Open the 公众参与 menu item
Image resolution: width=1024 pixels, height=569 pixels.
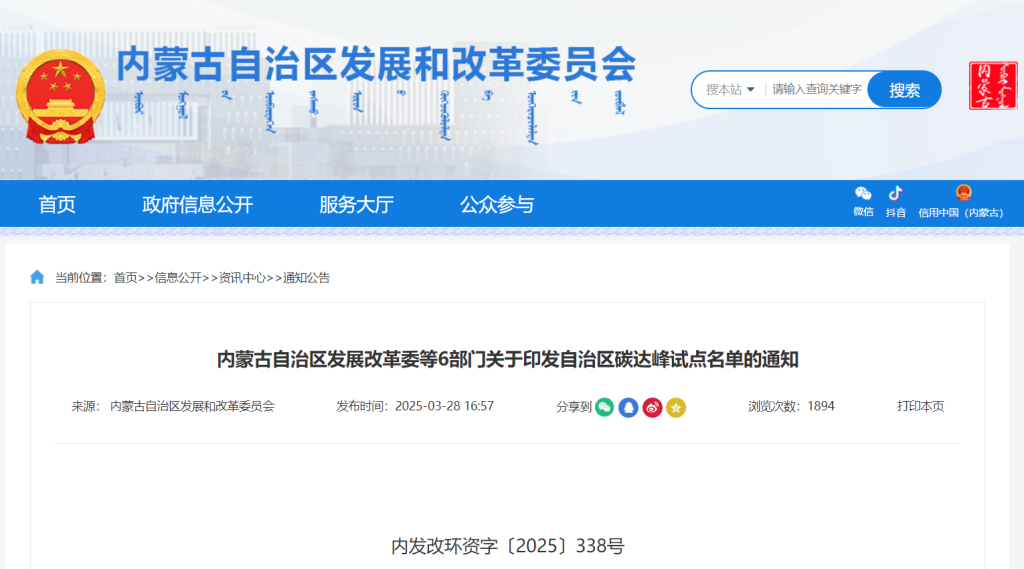click(x=497, y=204)
